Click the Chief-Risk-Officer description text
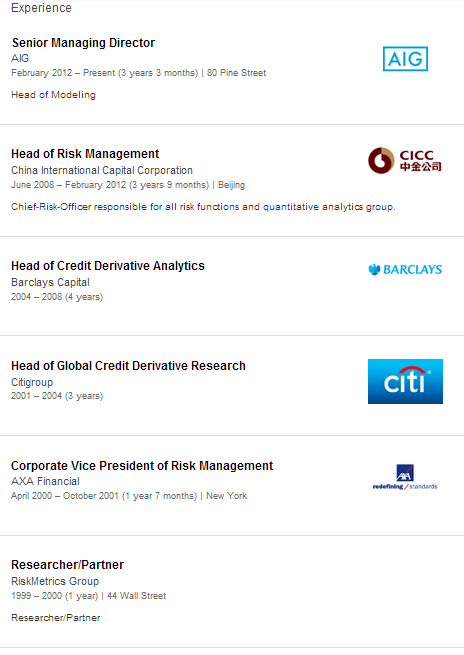 (x=203, y=207)
